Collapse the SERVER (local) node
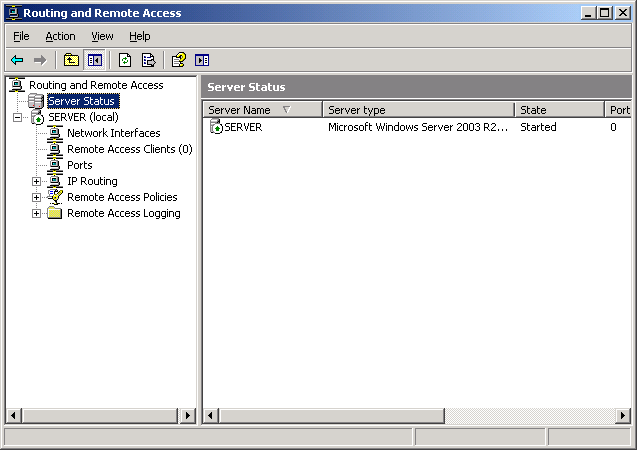Image resolution: width=637 pixels, height=450 pixels. pyautogui.click(x=17, y=117)
